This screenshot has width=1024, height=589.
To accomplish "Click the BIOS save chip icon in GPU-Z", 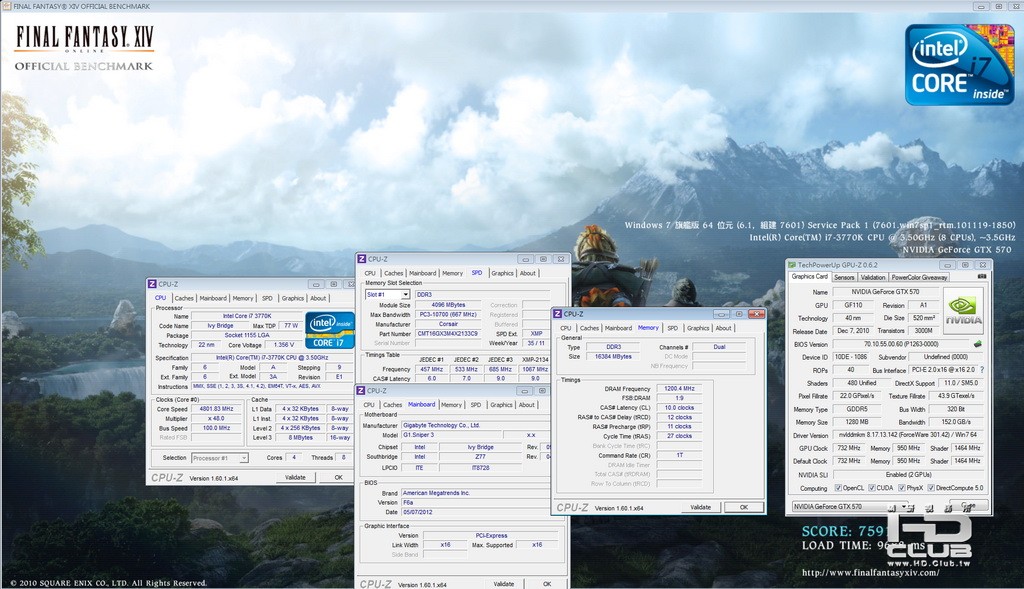I will [978, 343].
